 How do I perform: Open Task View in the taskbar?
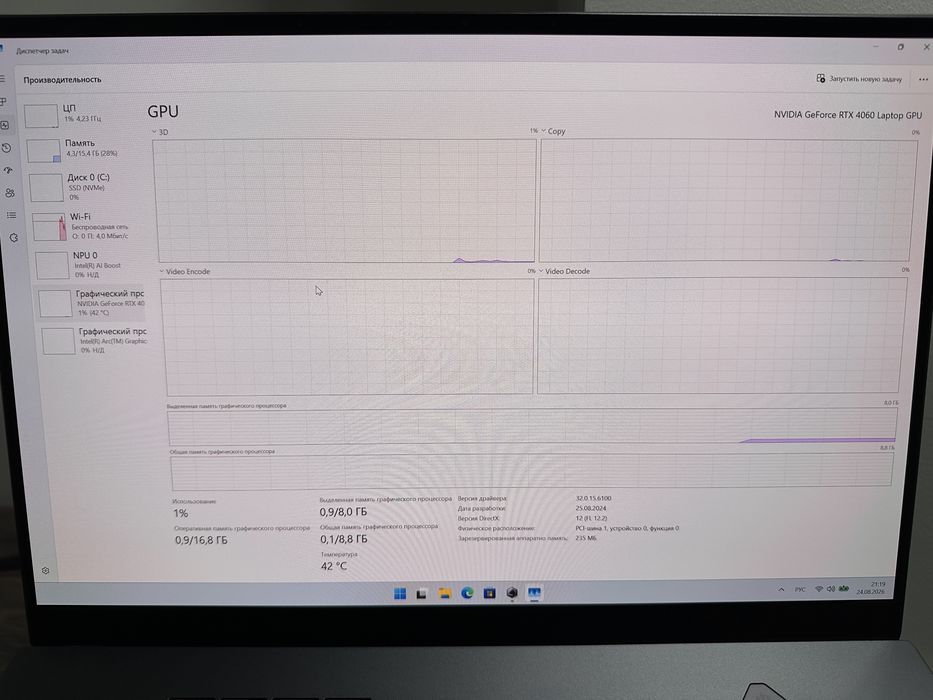(x=422, y=593)
